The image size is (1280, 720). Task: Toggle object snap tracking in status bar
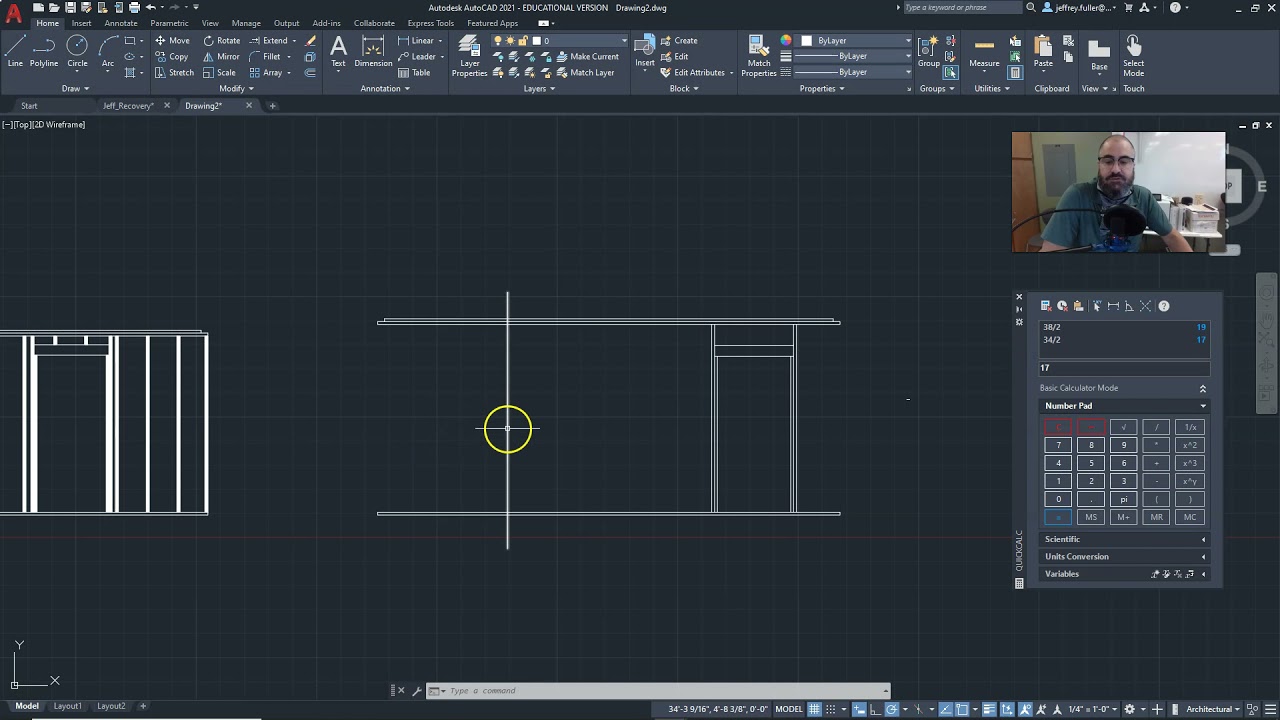click(947, 709)
